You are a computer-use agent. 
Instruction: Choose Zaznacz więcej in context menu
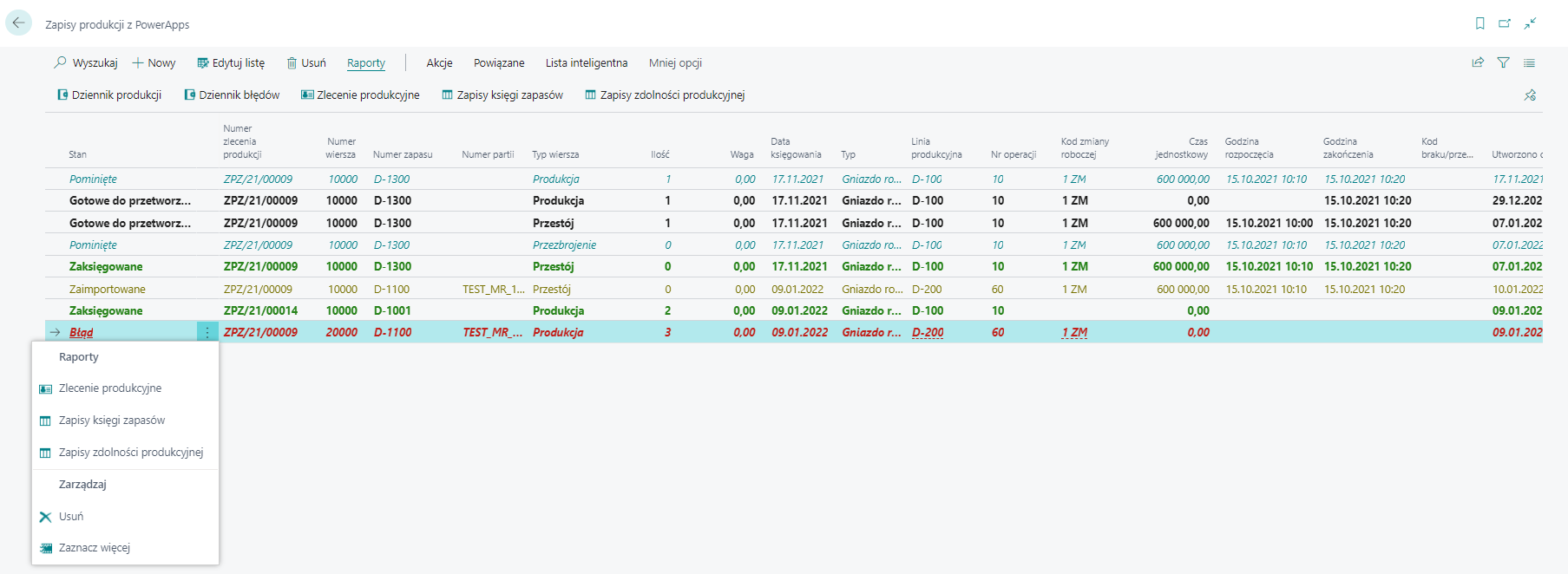click(95, 548)
